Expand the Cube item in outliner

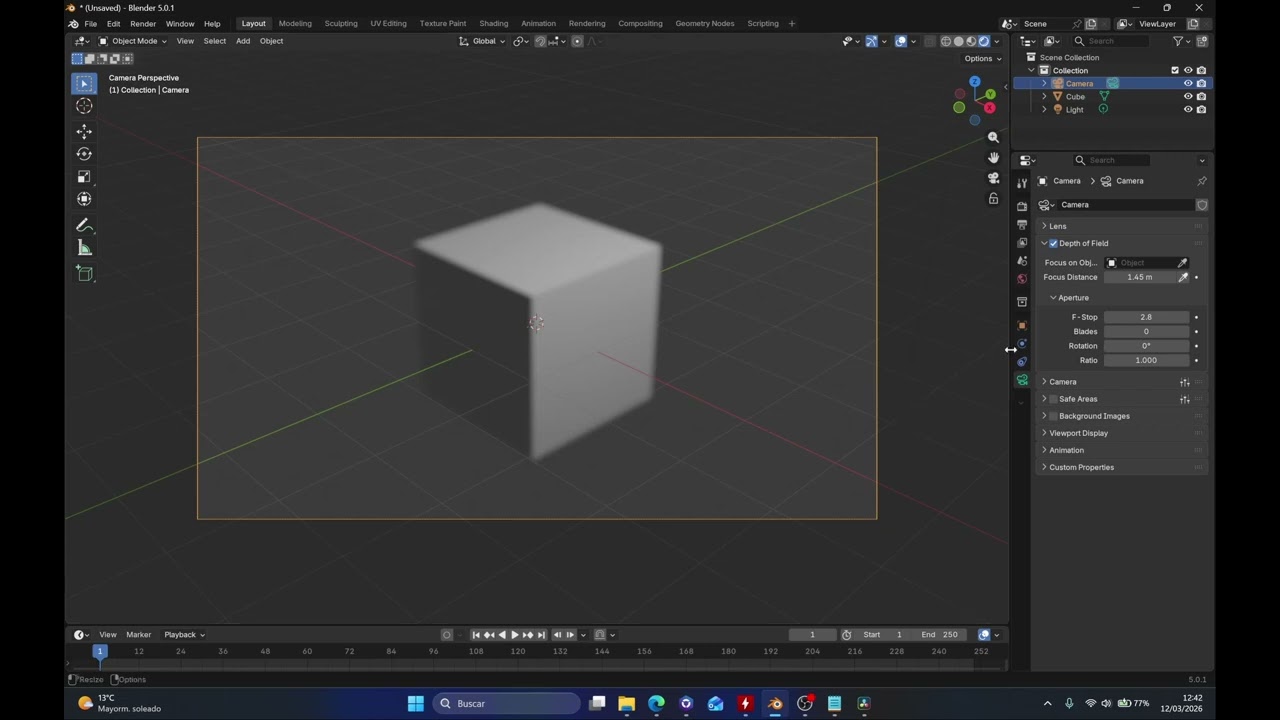click(x=1044, y=96)
